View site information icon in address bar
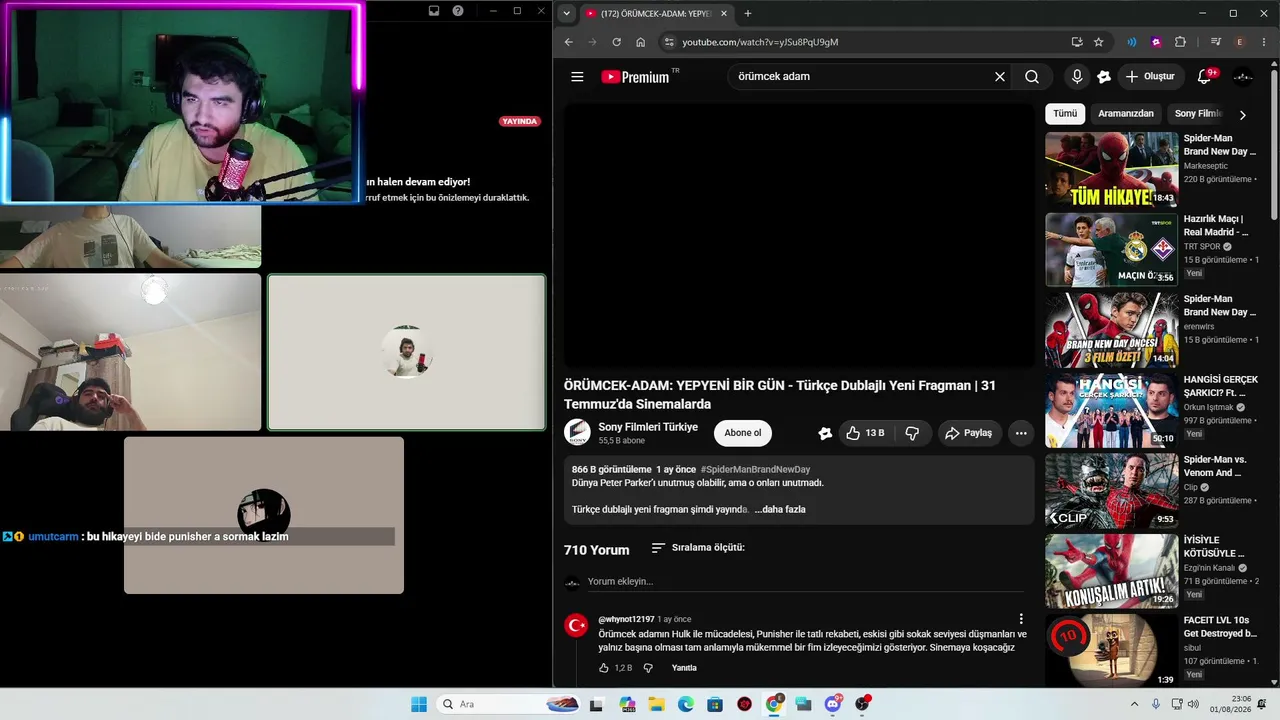The height and width of the screenshot is (720, 1280). [669, 42]
